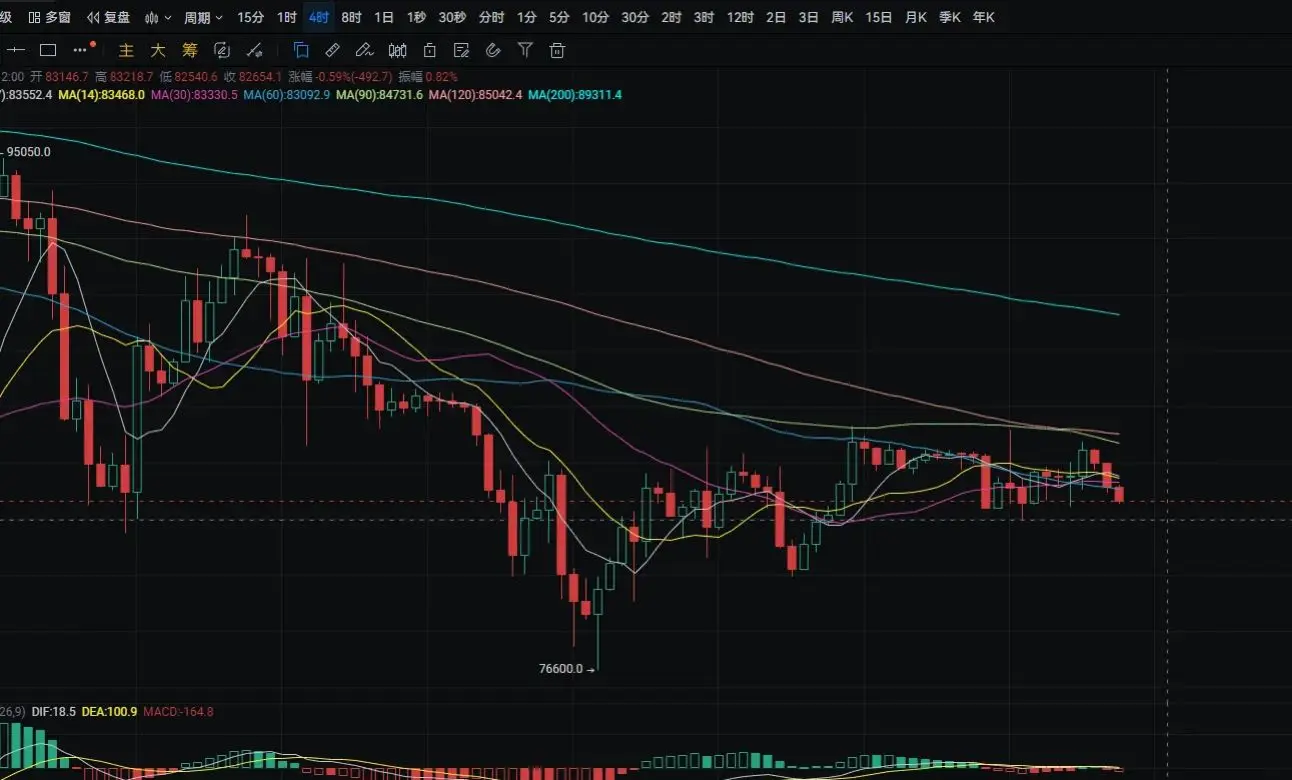Click the DEA:100.9 value label
This screenshot has height=780, width=1292.
(x=110, y=712)
